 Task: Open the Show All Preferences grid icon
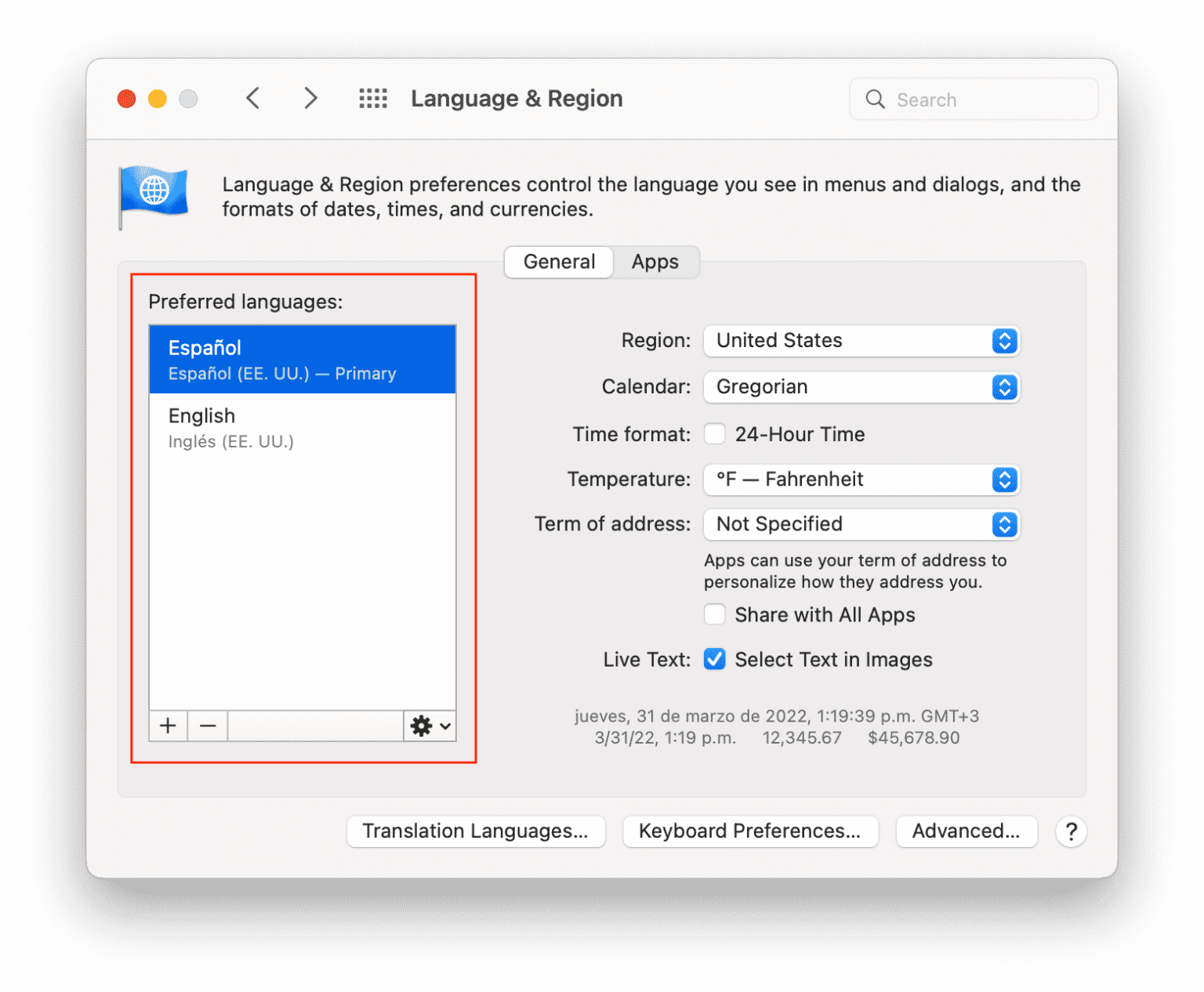pos(373,98)
